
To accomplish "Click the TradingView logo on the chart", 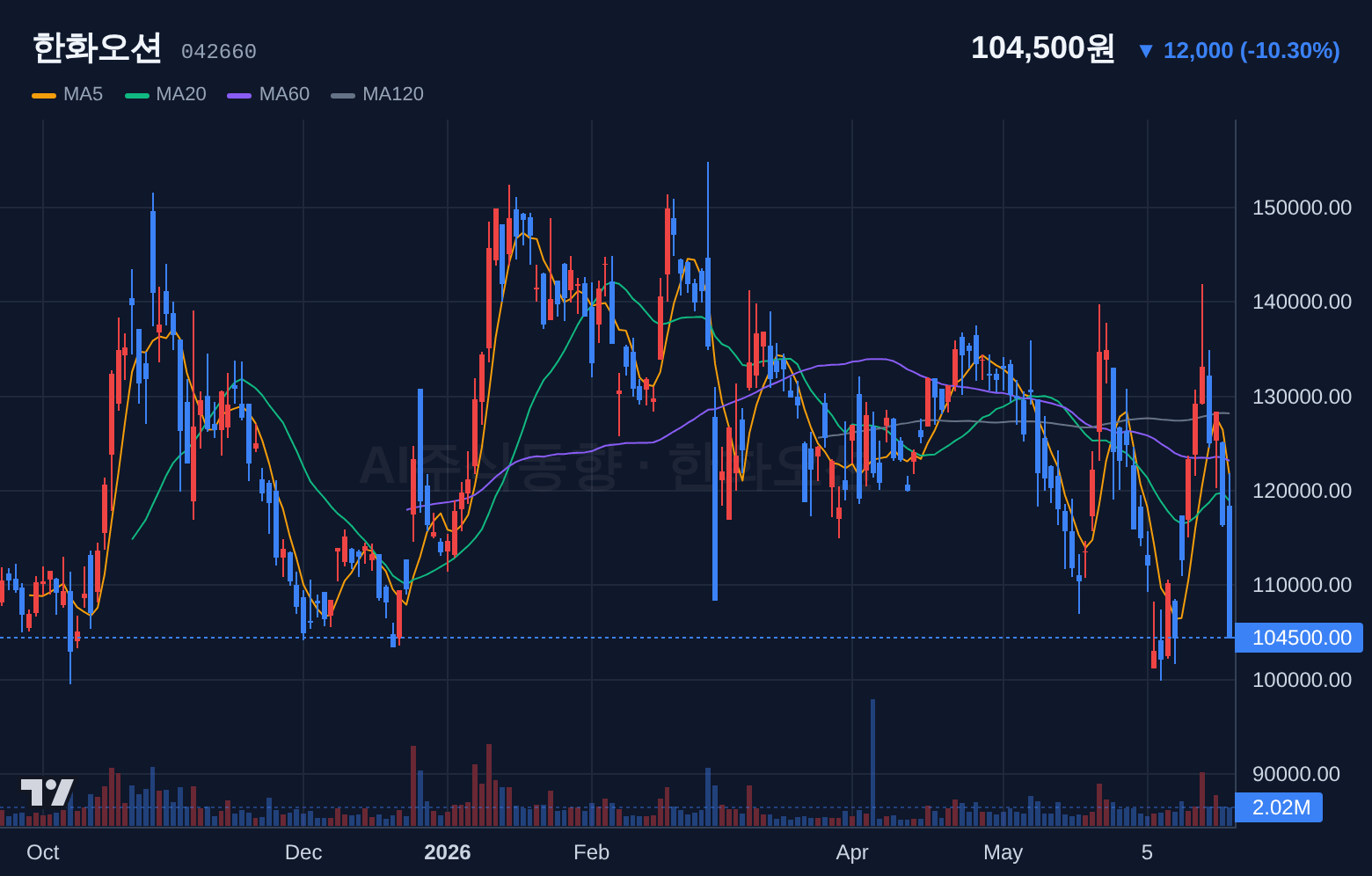I will click(x=47, y=792).
